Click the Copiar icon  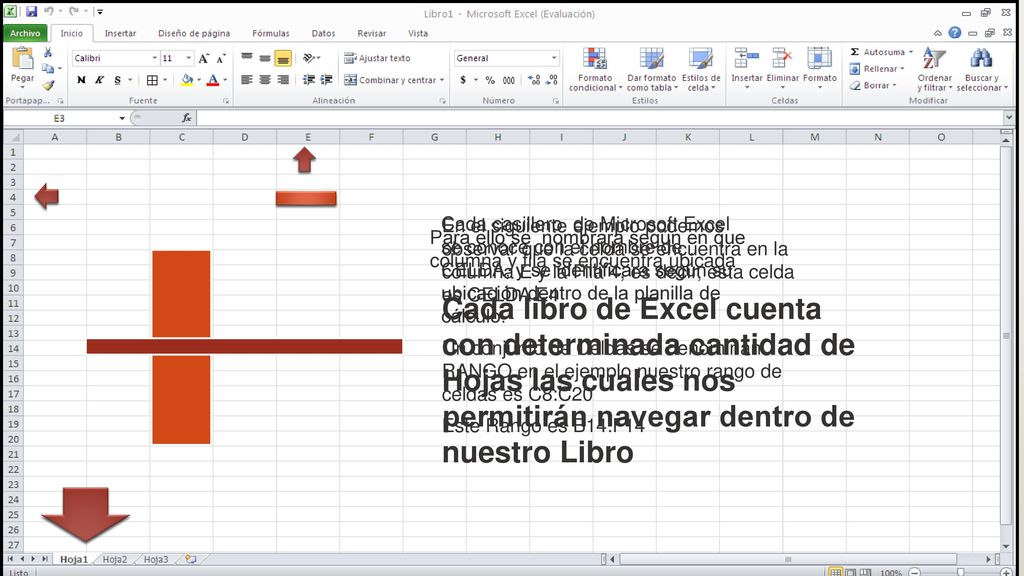tap(48, 68)
